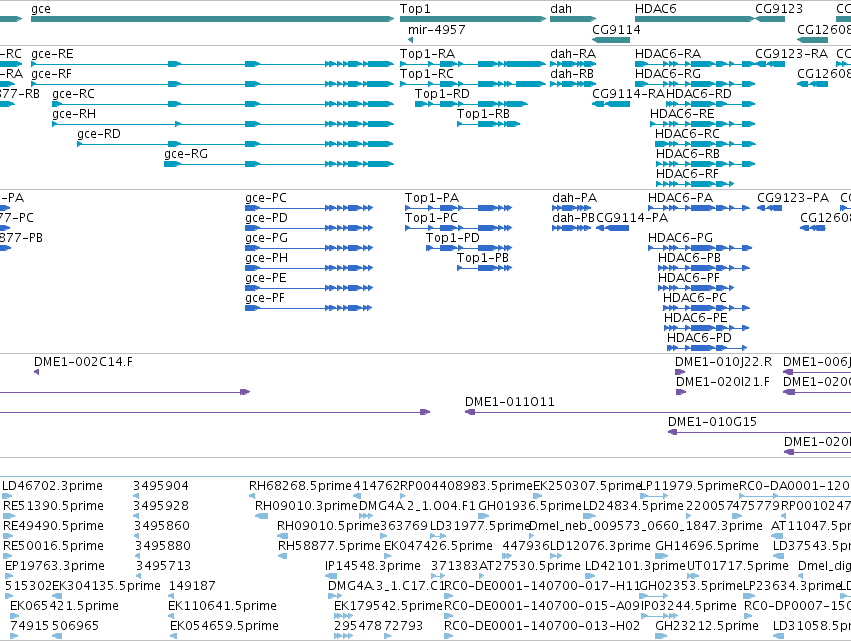Image resolution: width=851 pixels, height=641 pixels.
Task: Click protein label HDAC6-PA
Action: pos(680,198)
